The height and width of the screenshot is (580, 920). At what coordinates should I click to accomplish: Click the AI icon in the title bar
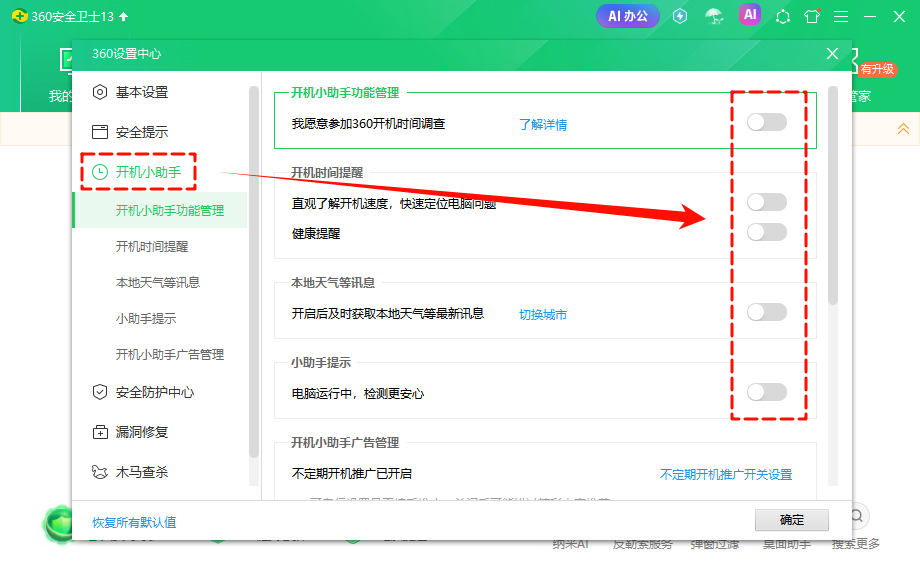point(750,15)
